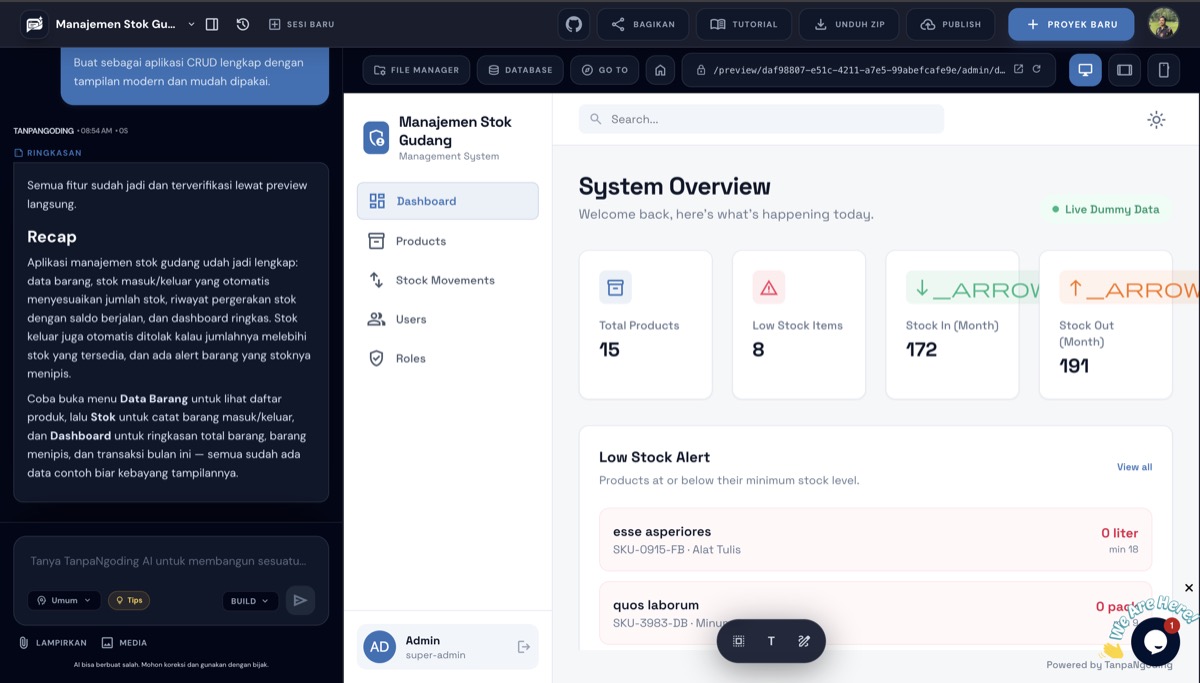Select the text edit T tool
Screen dimensions: 1200x683
(x=771, y=641)
